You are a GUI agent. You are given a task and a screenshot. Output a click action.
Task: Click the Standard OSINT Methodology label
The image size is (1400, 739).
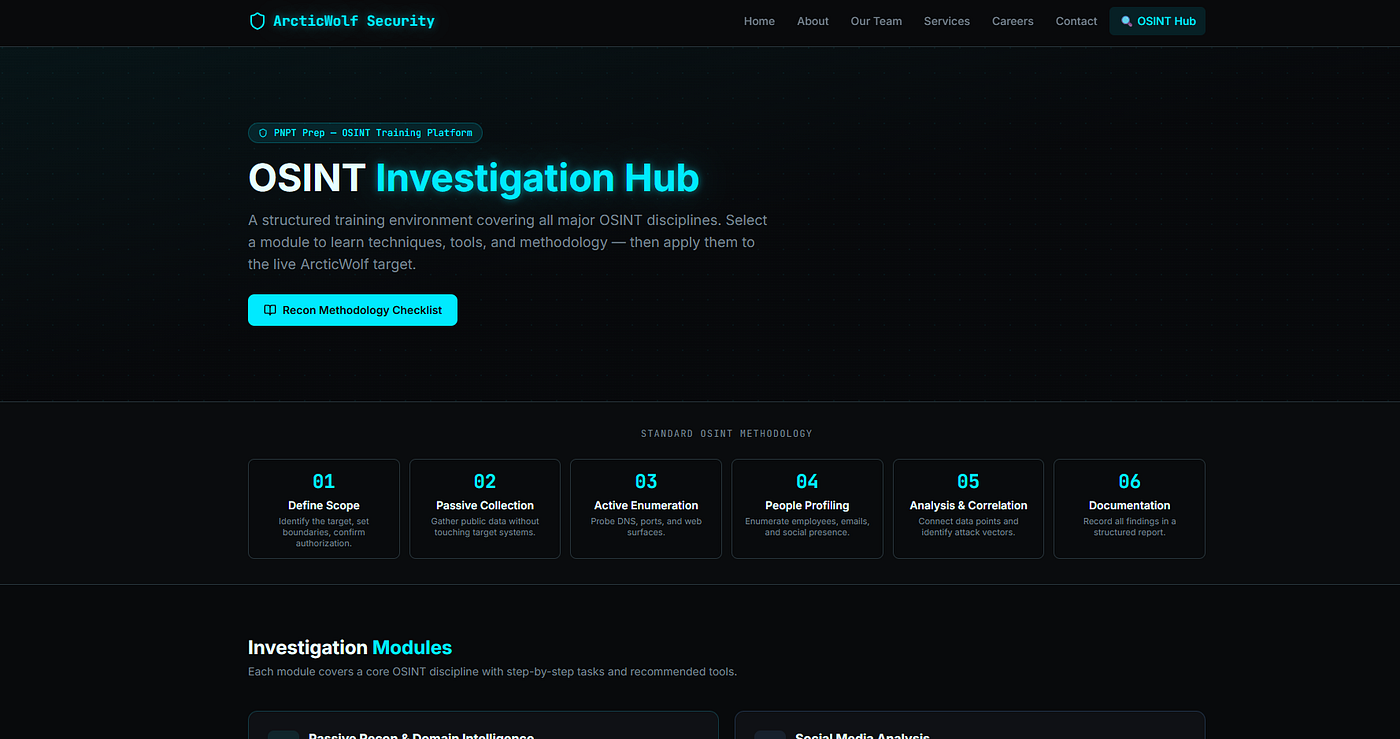point(726,434)
